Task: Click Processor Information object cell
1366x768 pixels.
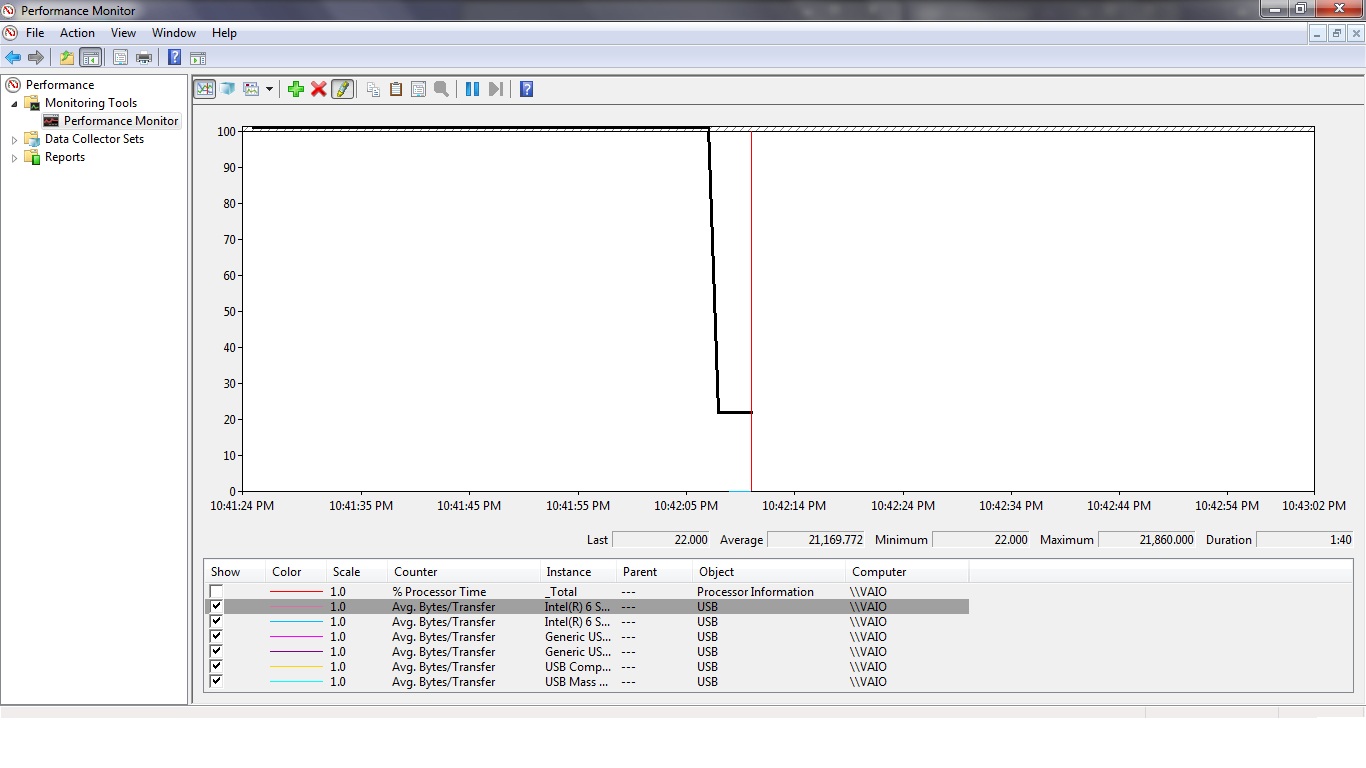Action: 755,592
